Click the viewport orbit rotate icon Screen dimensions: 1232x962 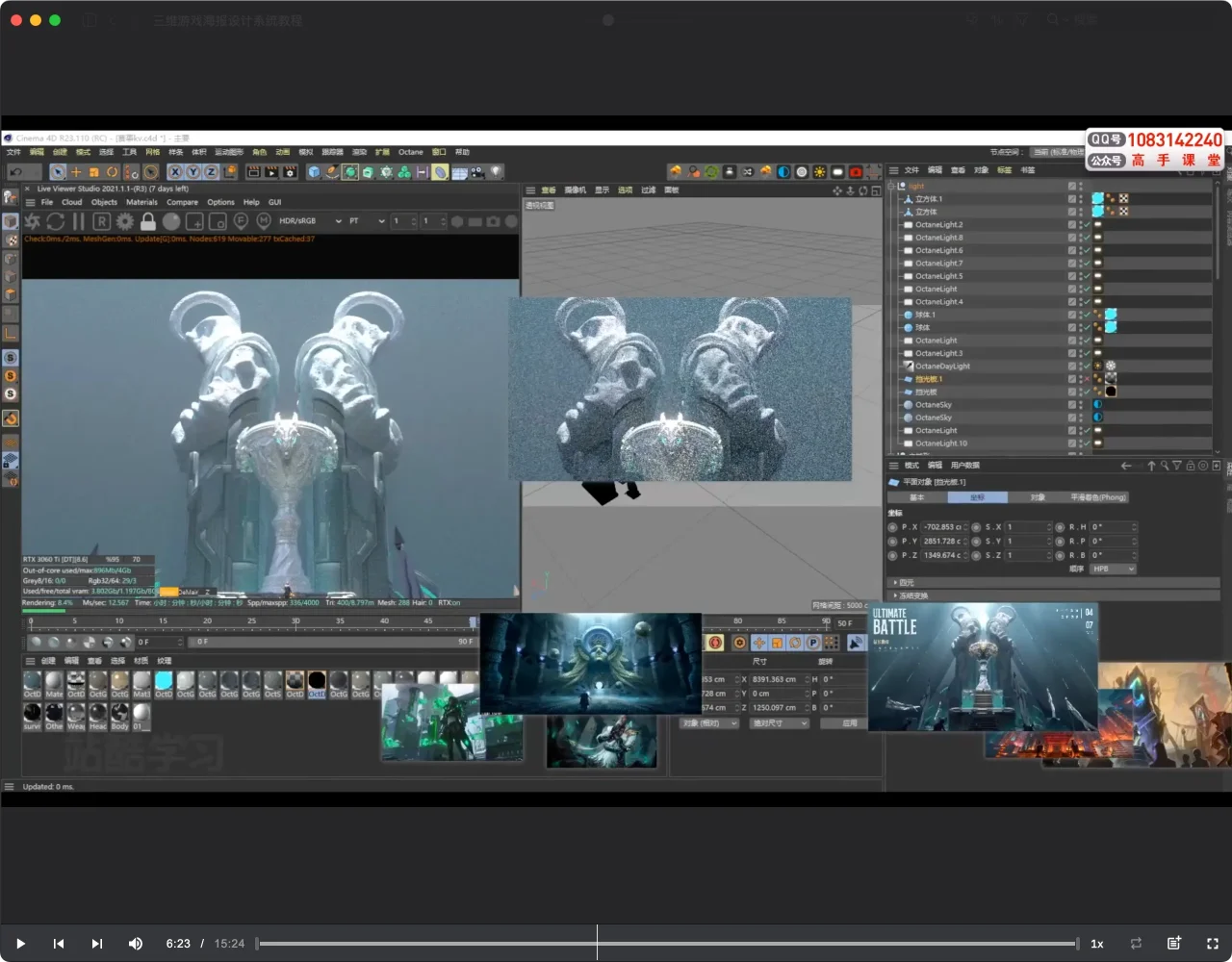point(862,190)
